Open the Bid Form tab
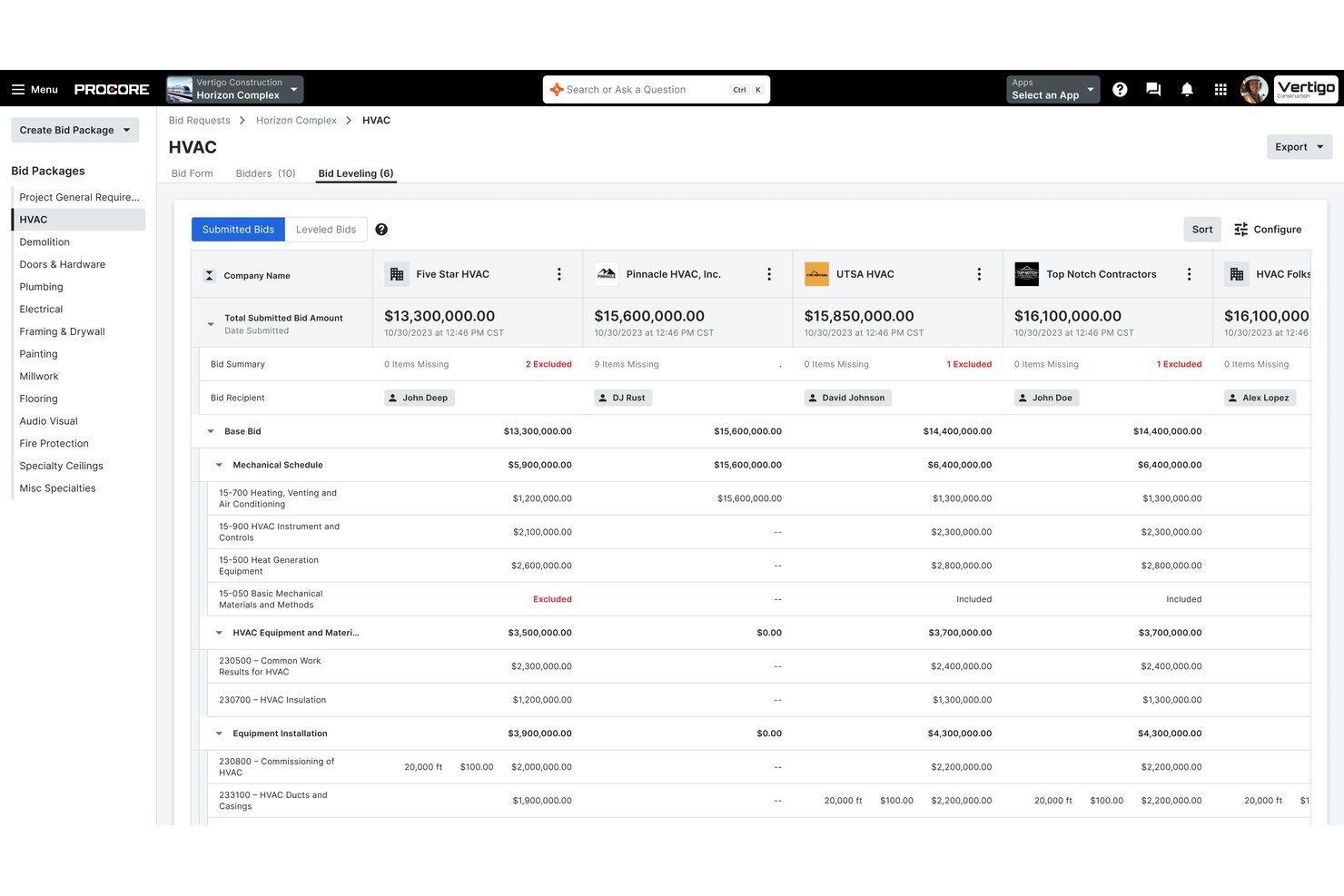This screenshot has height=896, width=1344. point(193,173)
